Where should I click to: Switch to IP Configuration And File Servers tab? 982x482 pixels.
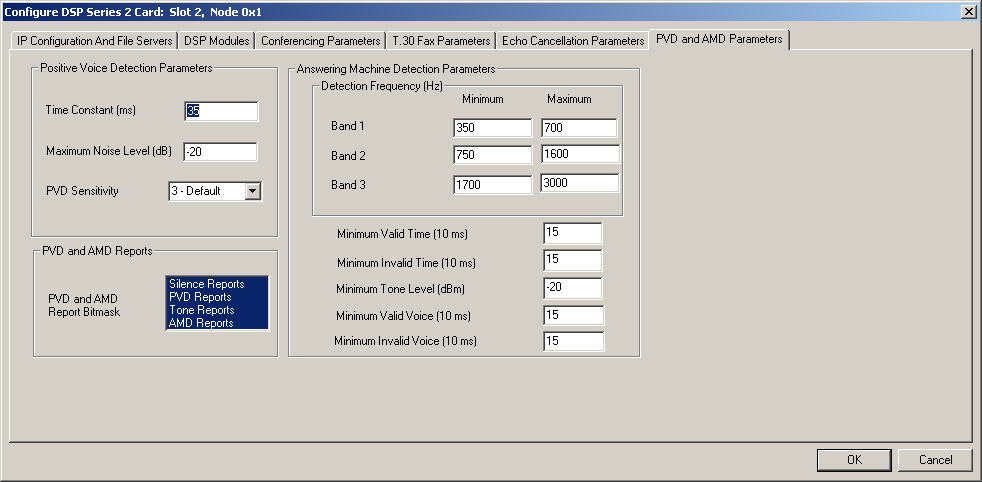pos(95,41)
